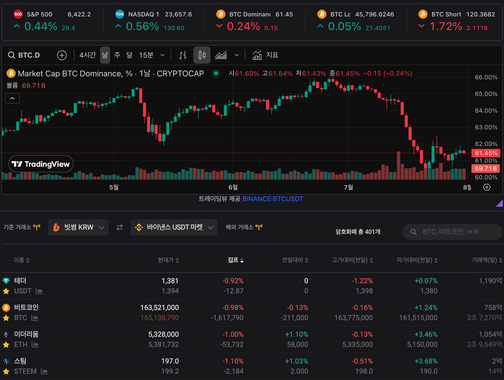Open the indicators 지표 icon

tap(265, 55)
